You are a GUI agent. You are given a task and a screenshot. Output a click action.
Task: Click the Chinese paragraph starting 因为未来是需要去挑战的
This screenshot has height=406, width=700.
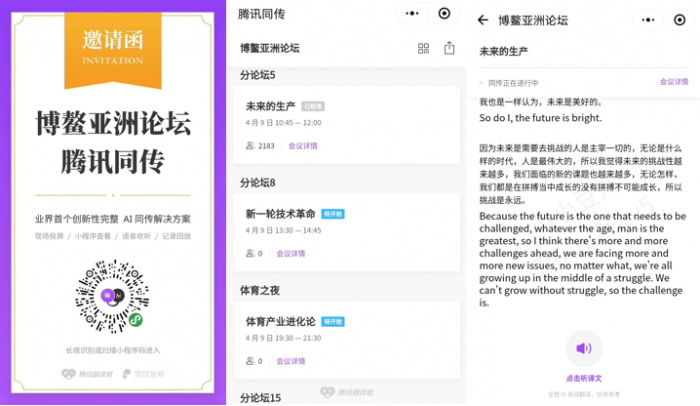[581, 174]
